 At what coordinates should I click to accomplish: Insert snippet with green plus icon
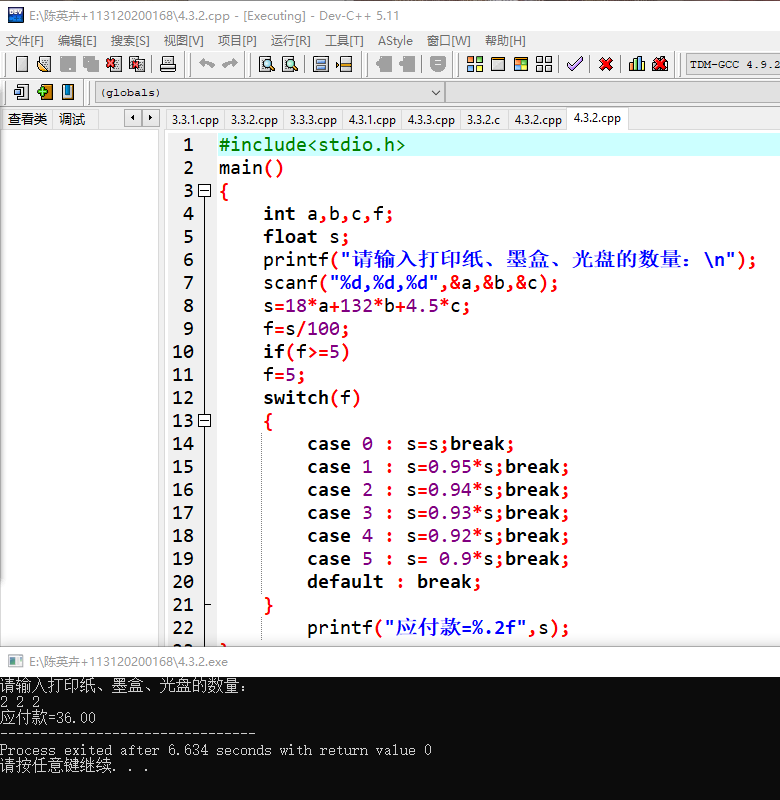pos(44,92)
